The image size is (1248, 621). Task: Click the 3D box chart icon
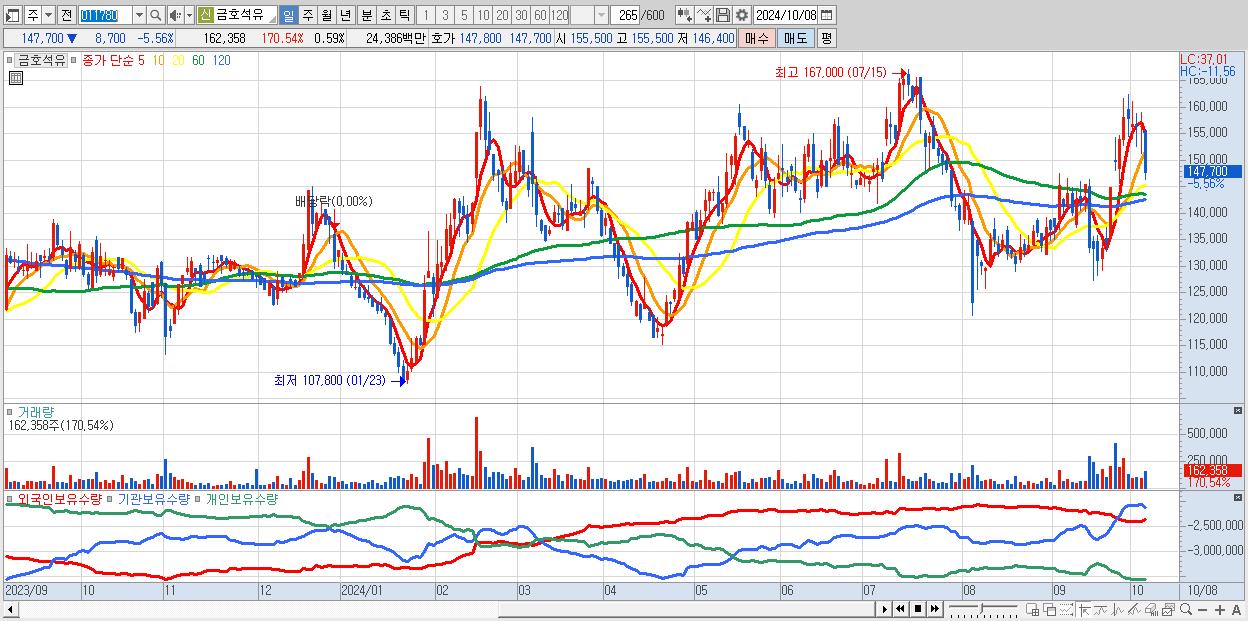point(1151,609)
